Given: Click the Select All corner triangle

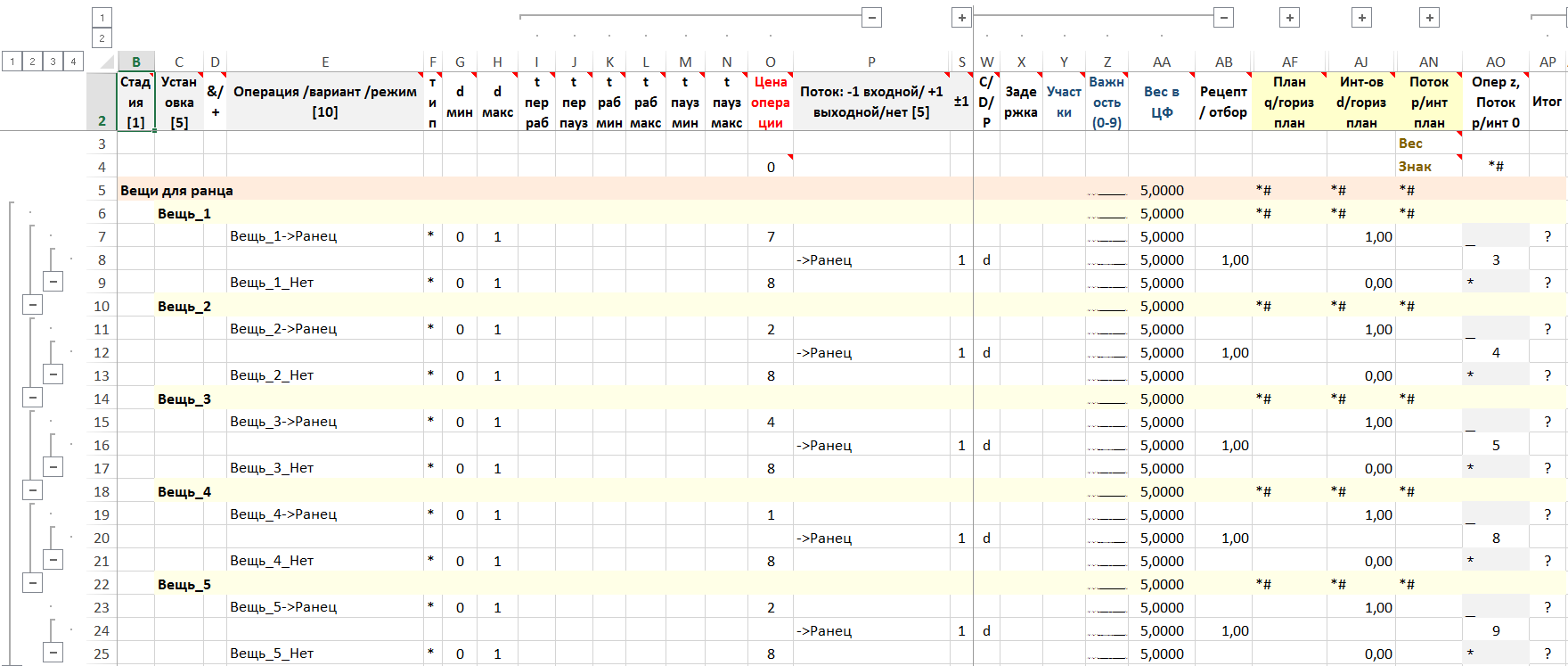Looking at the screenshot, I should [x=107, y=62].
